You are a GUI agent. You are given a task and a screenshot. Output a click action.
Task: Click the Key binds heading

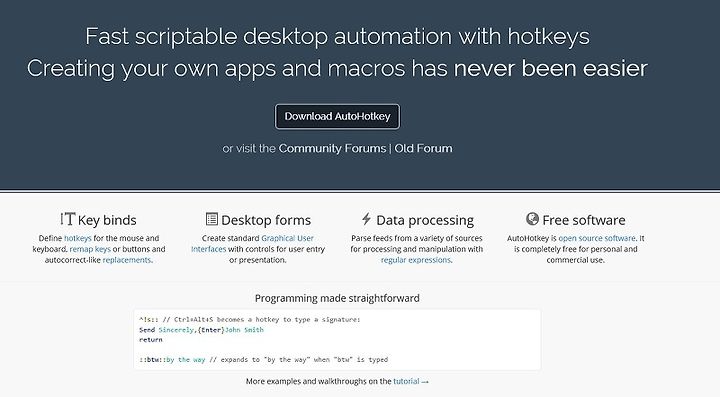[x=107, y=220]
